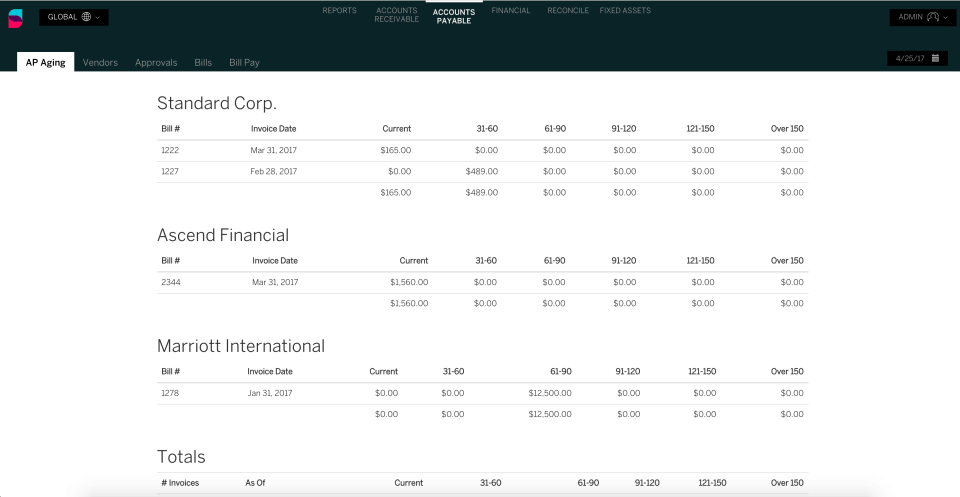Expand the GLOBAL entity dropdown
Image resolution: width=960 pixels, height=497 pixels.
point(74,17)
